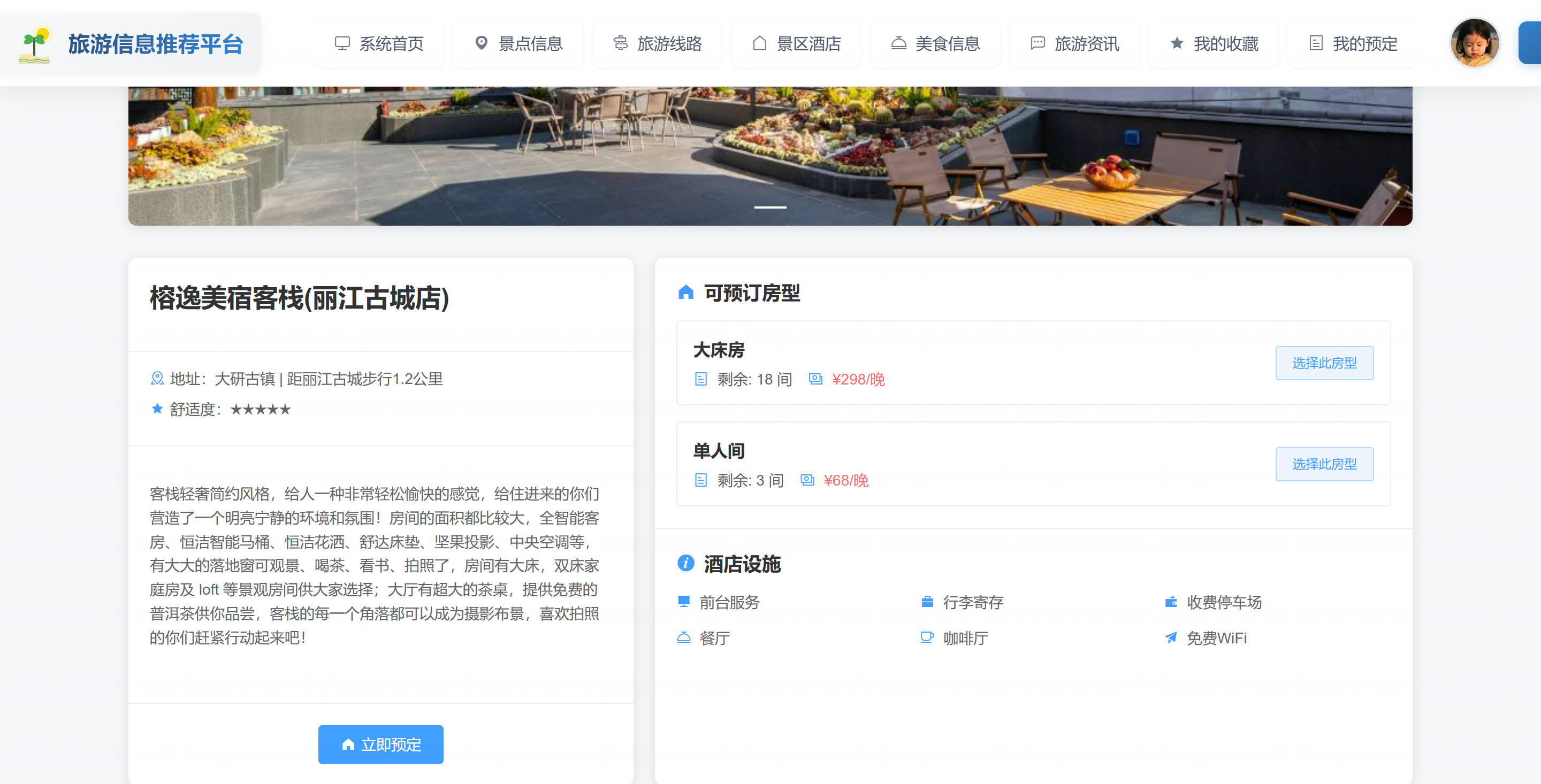Screen dimensions: 1541x784
Task: Click the address location icon
Action: [157, 379]
